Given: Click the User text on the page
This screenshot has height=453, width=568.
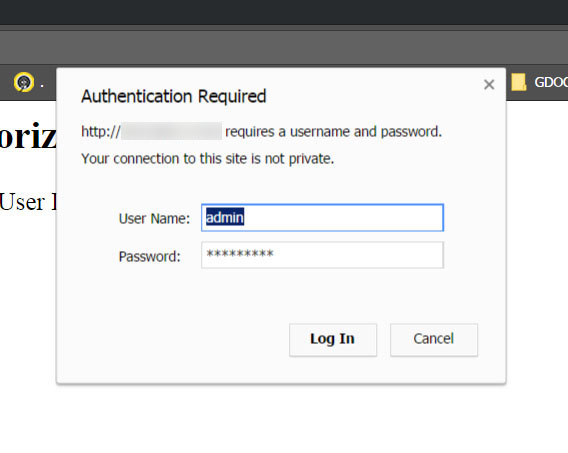Looking at the screenshot, I should 22,202.
